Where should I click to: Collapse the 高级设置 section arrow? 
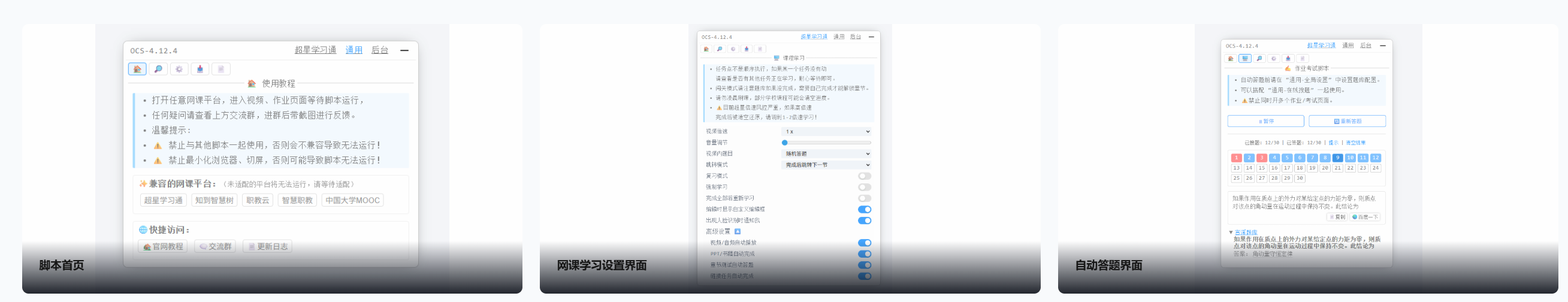coord(738,231)
